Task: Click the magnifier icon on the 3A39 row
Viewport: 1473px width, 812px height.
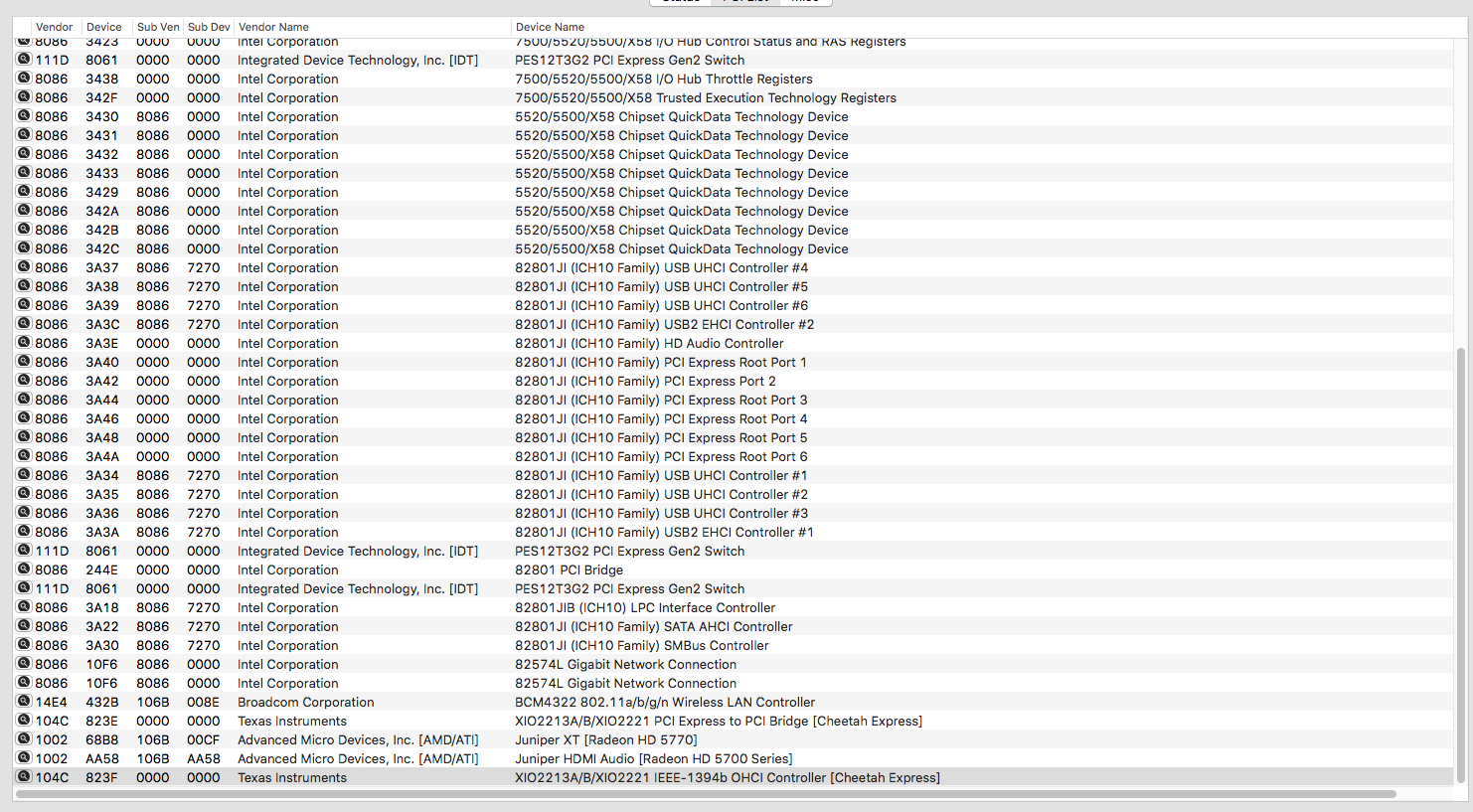Action: tap(24, 304)
